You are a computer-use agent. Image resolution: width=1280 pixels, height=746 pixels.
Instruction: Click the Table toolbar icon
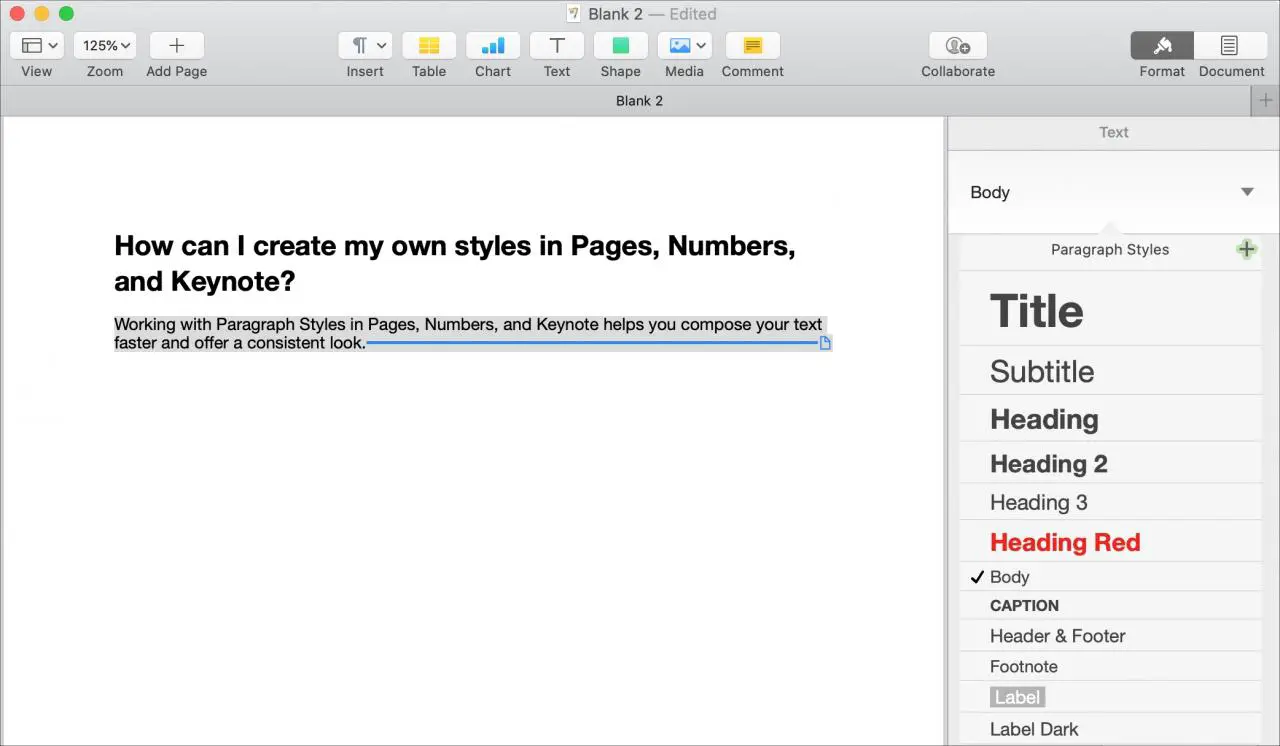coord(429,46)
